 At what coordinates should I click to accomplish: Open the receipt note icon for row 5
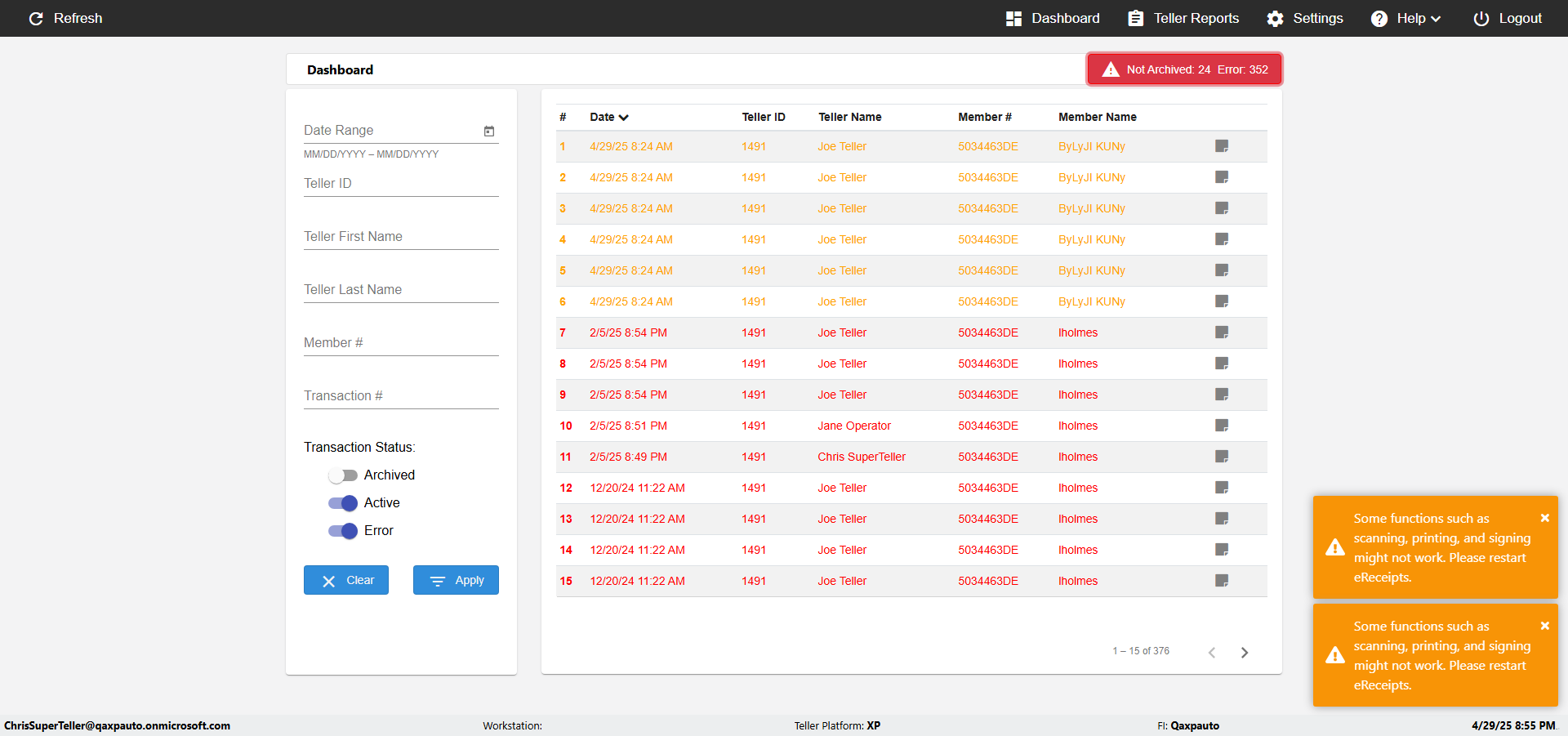tap(1222, 270)
